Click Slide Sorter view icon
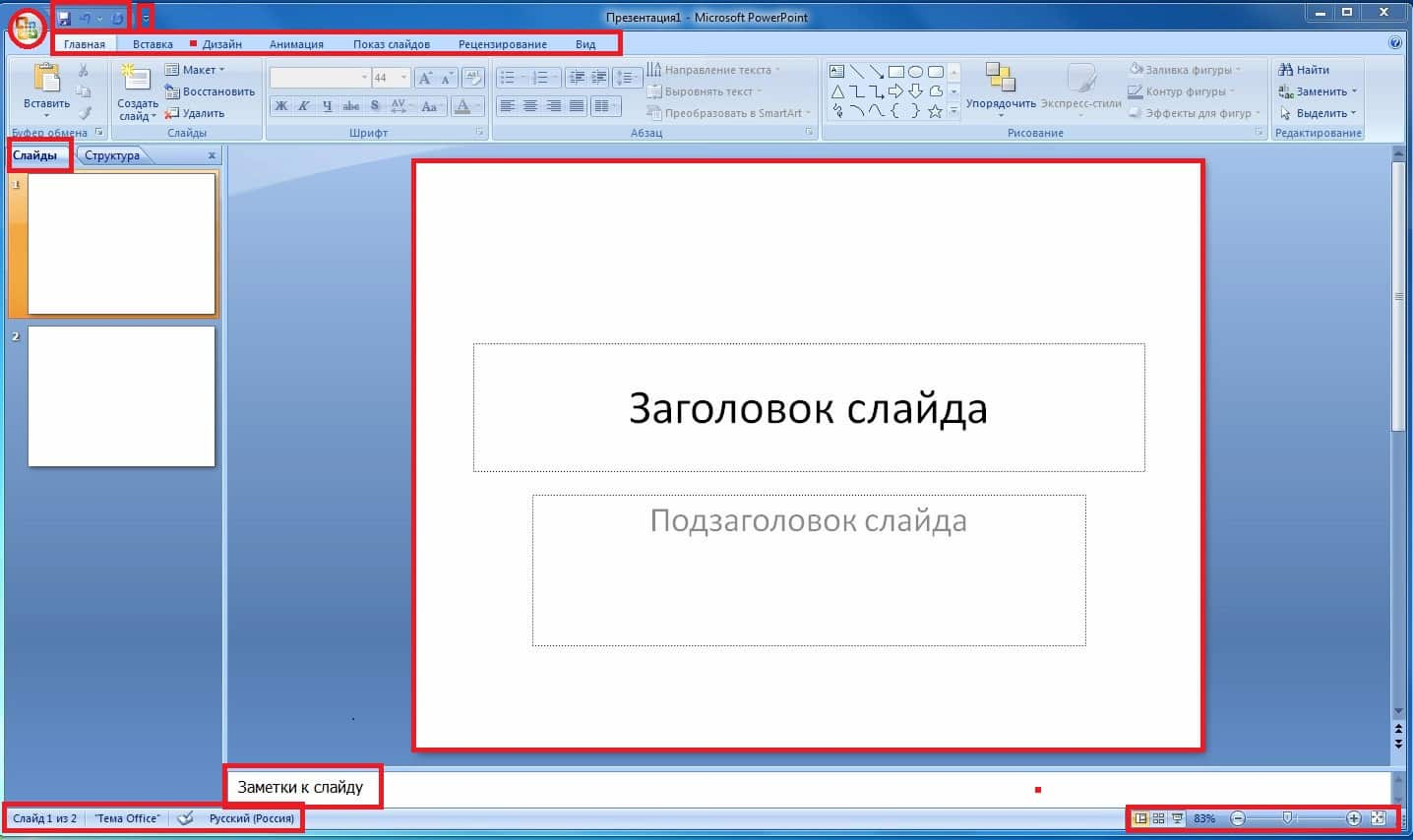The image size is (1413, 840). tap(1158, 818)
